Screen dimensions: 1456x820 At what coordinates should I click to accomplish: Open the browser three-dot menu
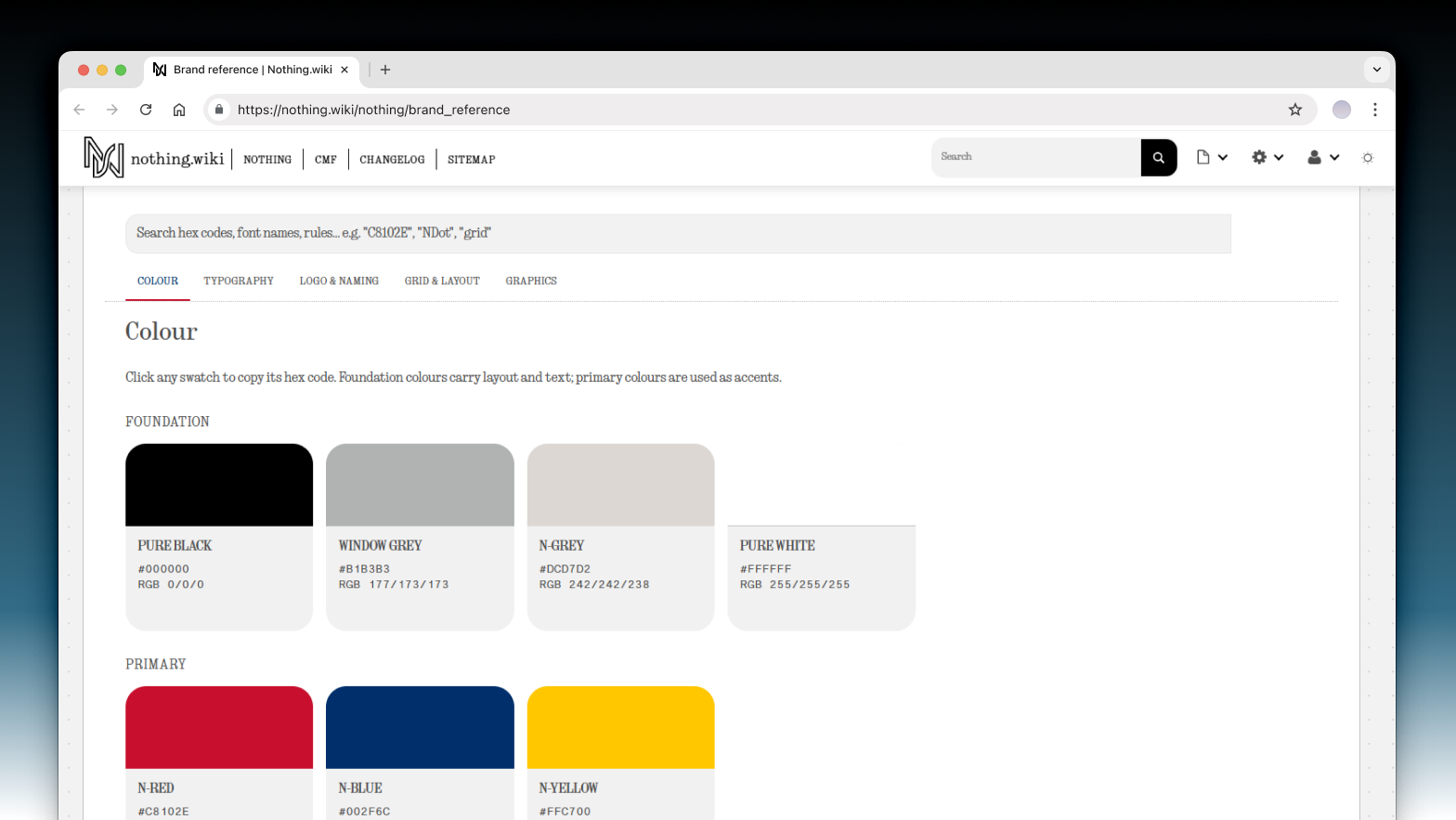coord(1375,110)
